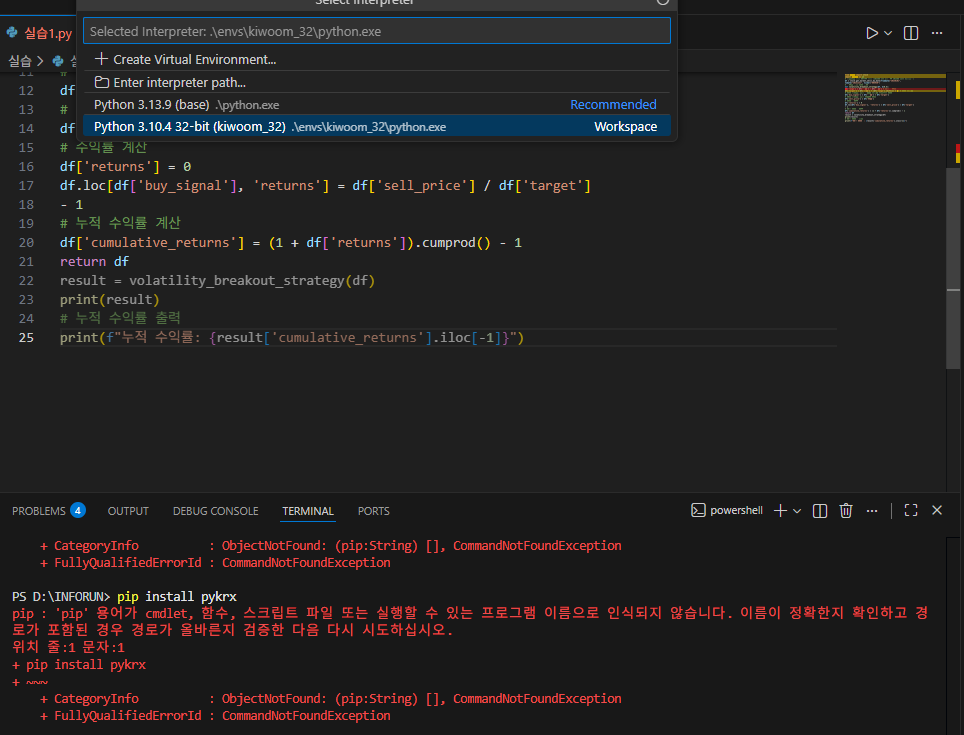964x735 pixels.
Task: Split the terminal pane
Action: tap(820, 510)
